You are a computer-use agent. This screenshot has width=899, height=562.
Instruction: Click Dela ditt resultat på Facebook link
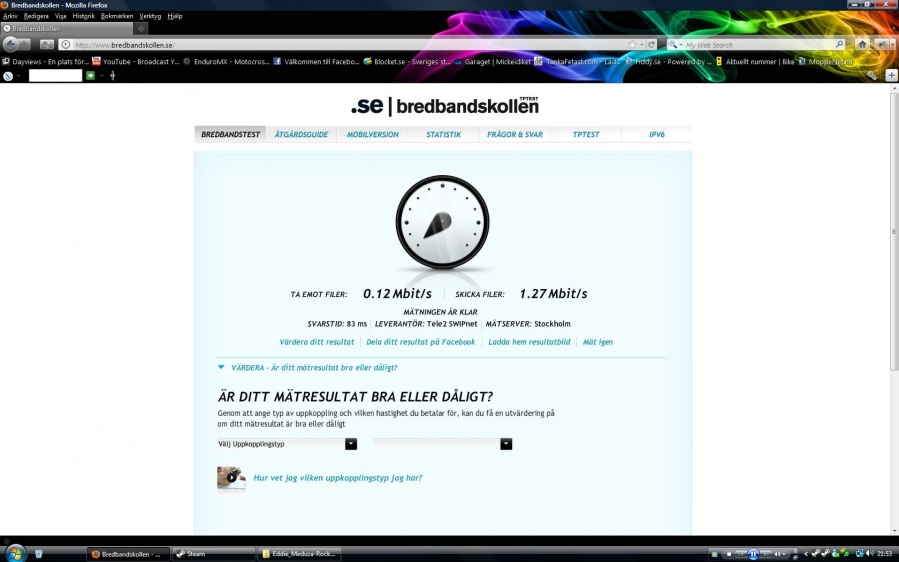pyautogui.click(x=421, y=342)
